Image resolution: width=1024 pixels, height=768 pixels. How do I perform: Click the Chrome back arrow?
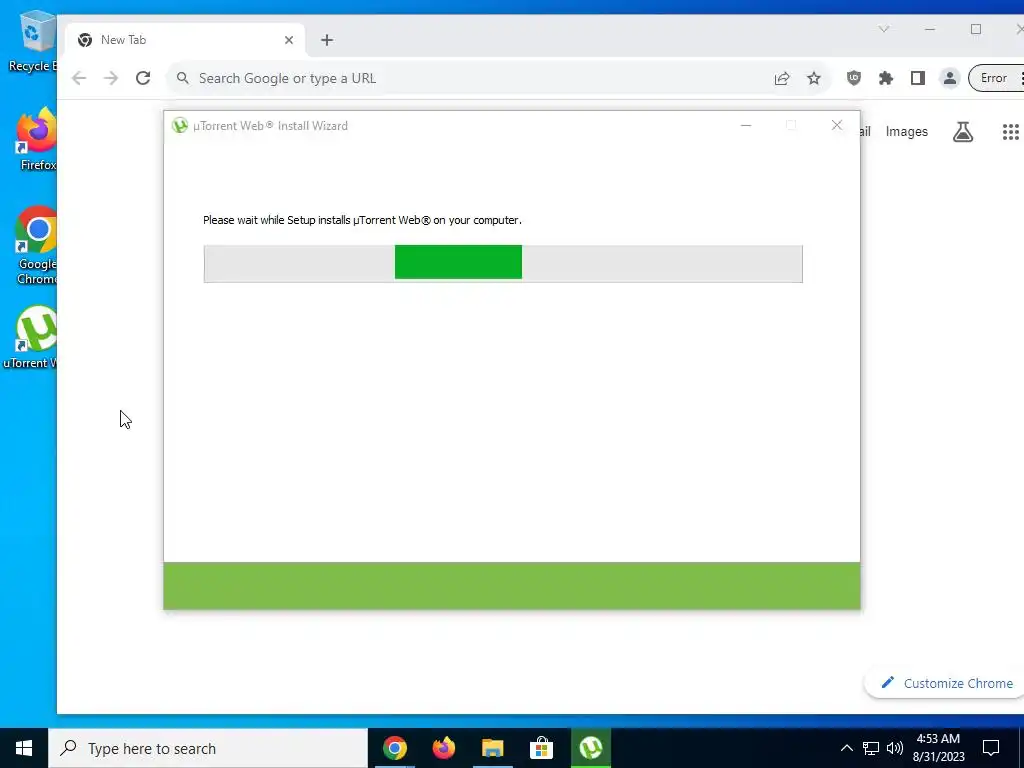coord(79,78)
